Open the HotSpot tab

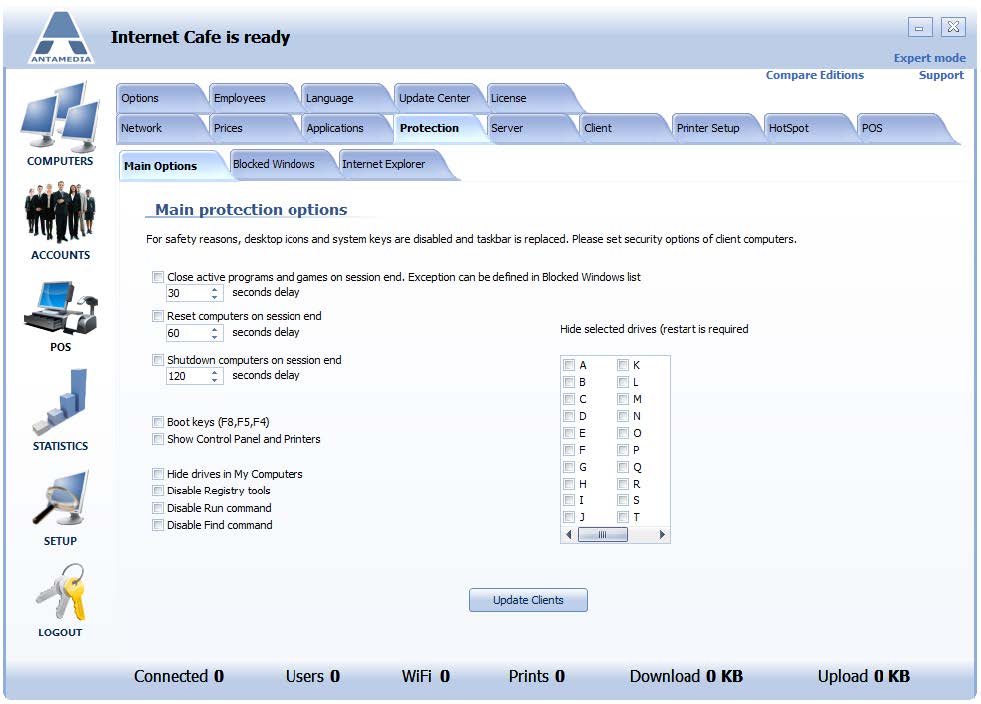coord(808,128)
